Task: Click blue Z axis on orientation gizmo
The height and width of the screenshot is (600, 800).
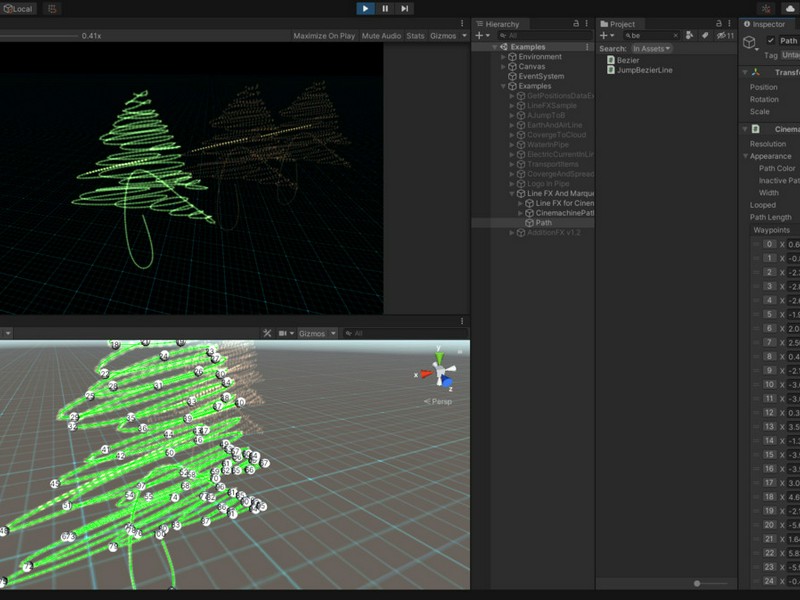Action: [446, 382]
